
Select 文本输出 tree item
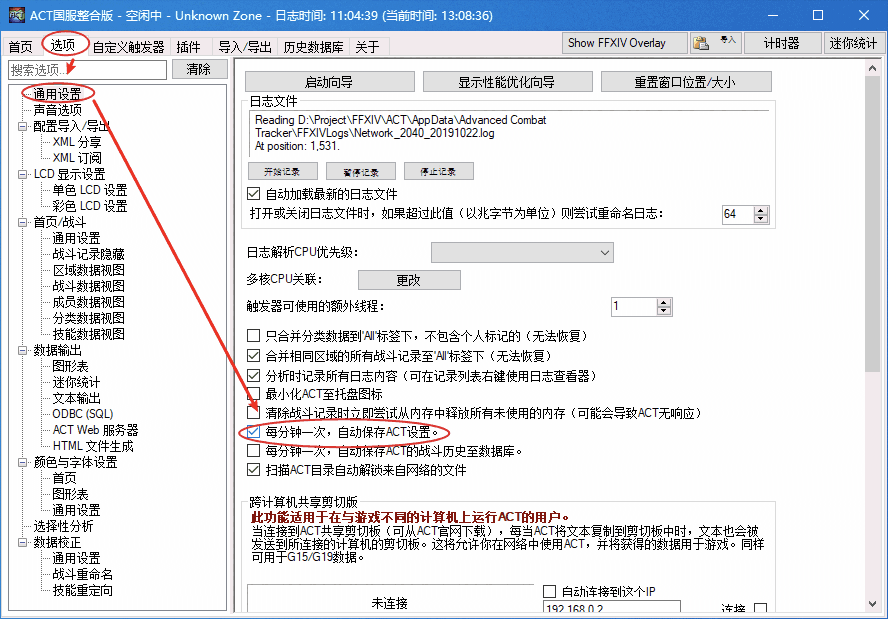pos(76,398)
